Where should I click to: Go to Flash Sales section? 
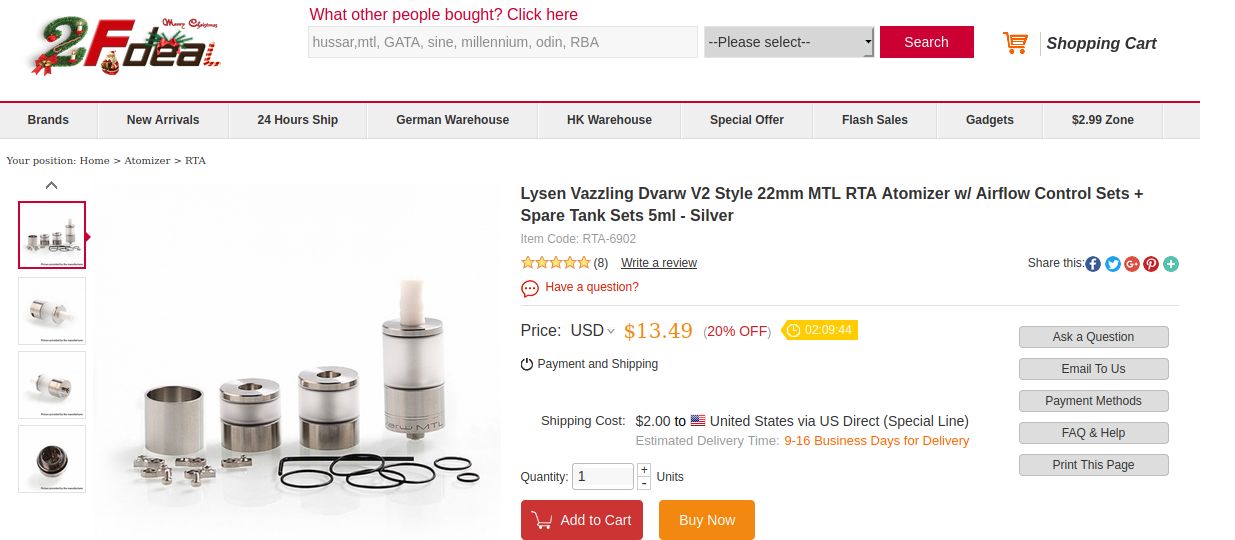point(874,120)
